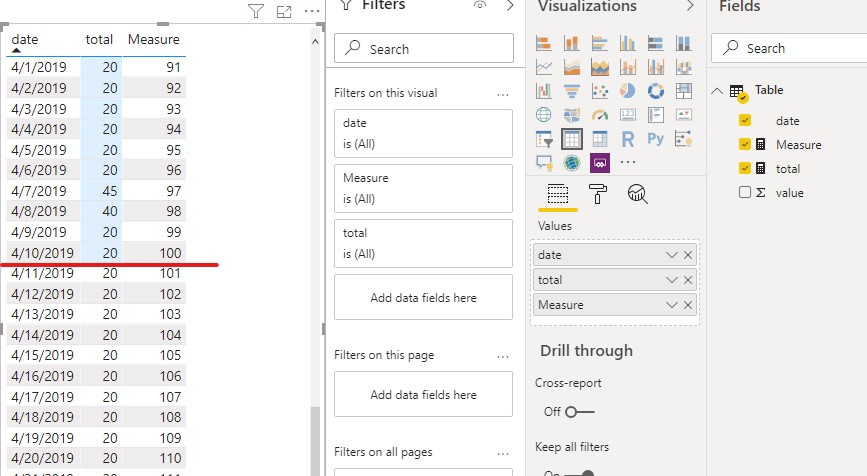Select the Funnel chart visualization
The image size is (867, 476).
(x=571, y=91)
